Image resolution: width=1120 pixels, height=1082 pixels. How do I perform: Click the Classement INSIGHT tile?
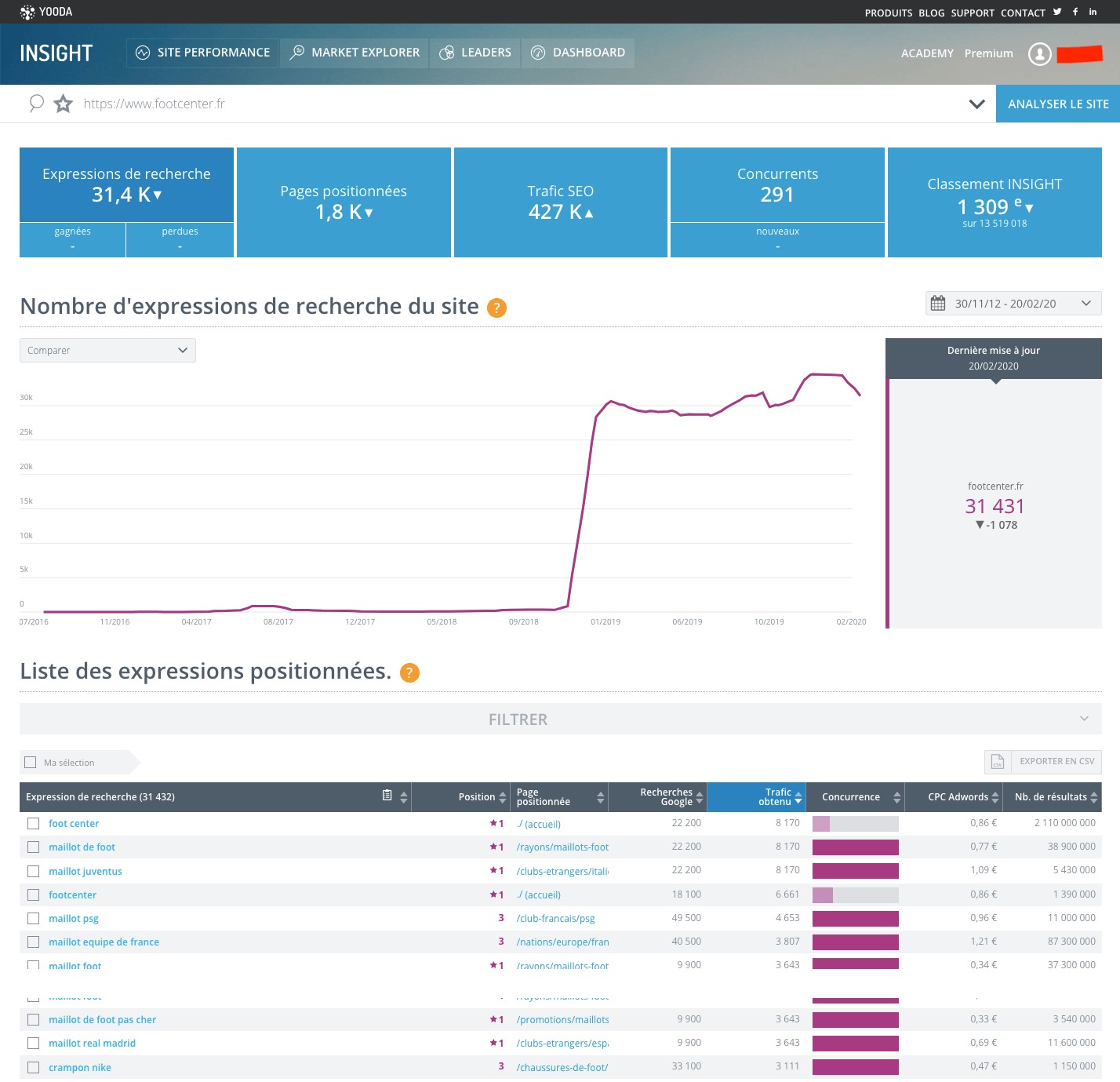pos(995,202)
